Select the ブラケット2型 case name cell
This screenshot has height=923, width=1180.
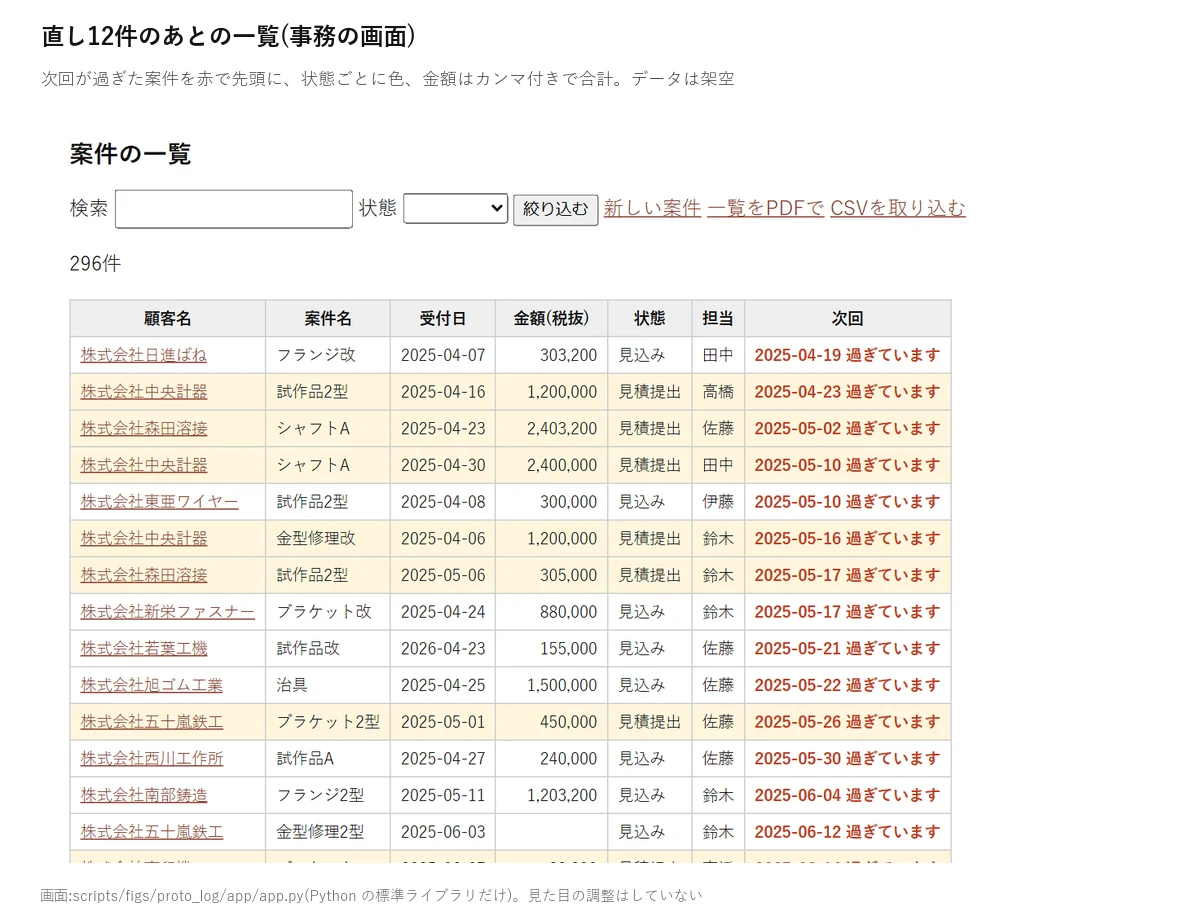(x=327, y=722)
